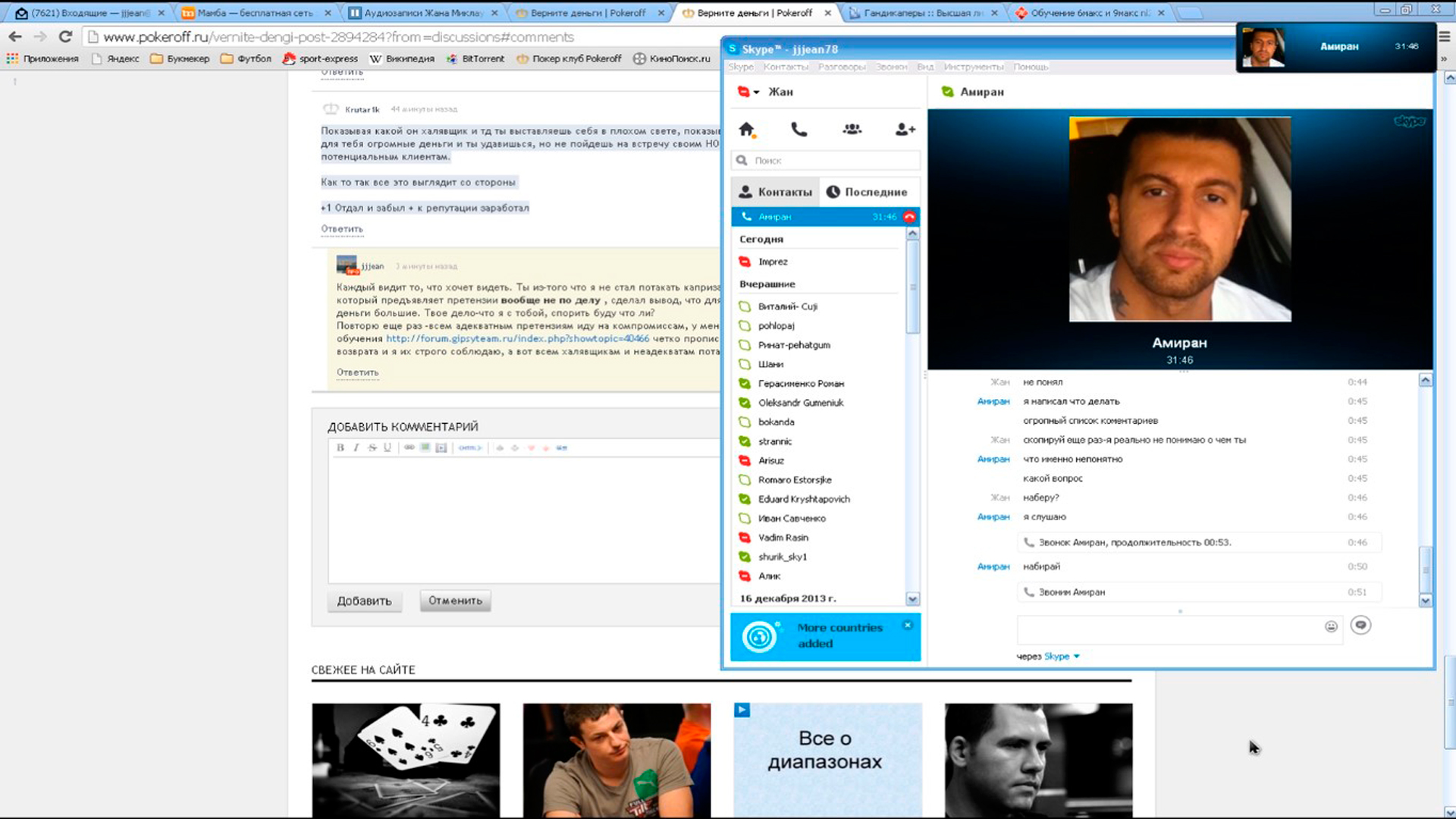
Task: Click the Skype search field Поиск
Action: 826,160
